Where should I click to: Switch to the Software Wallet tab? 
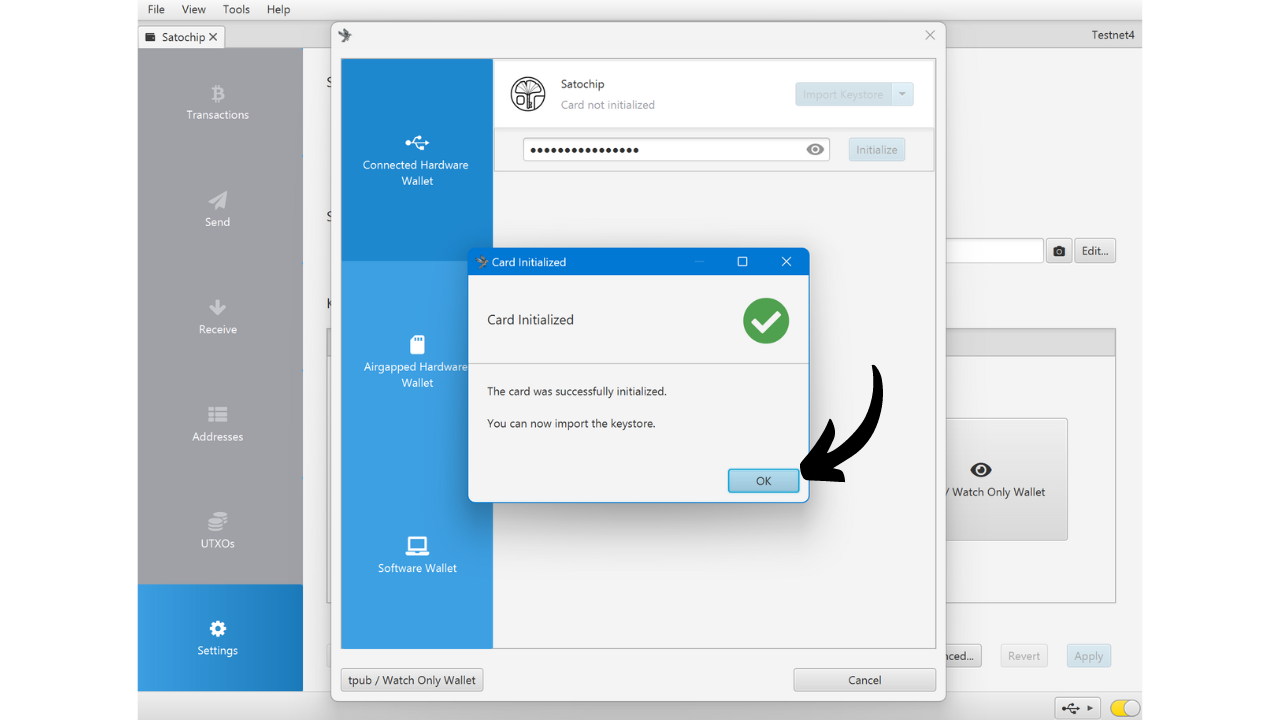417,553
